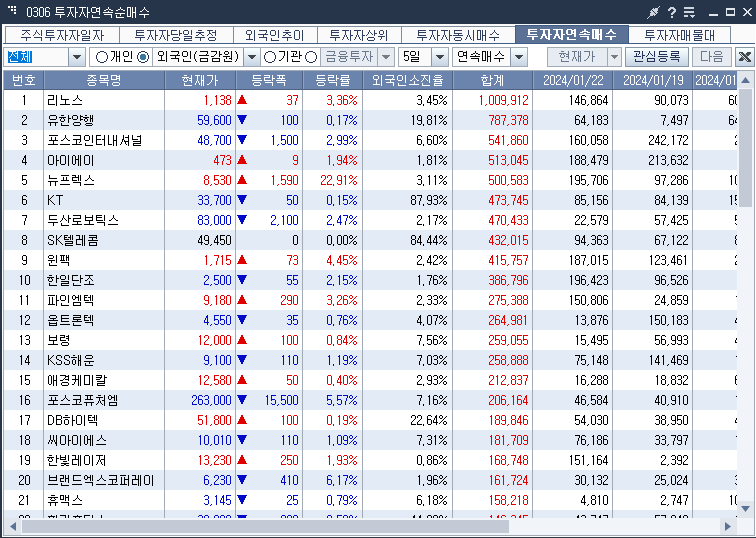Click the 22.91% change rate cell
The height and width of the screenshot is (538, 756).
[x=338, y=180]
